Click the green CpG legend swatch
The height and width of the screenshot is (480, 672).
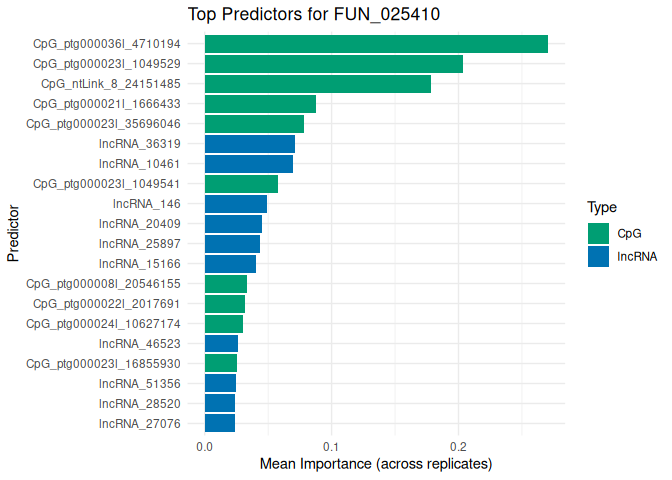(598, 233)
